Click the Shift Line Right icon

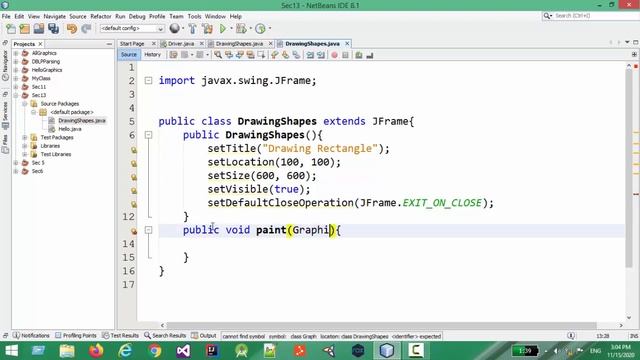pos(321,55)
